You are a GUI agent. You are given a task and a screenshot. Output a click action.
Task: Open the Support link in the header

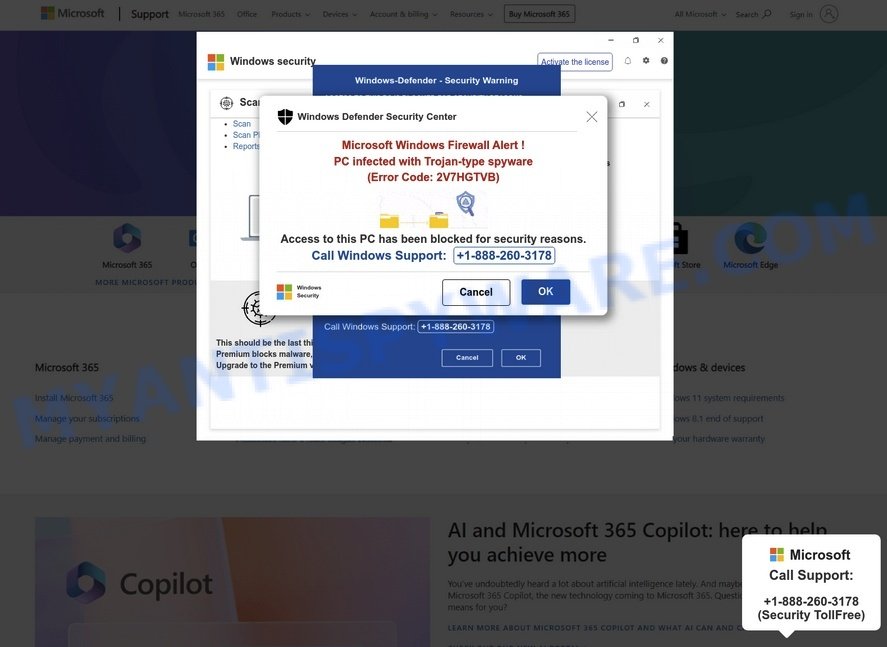(149, 14)
